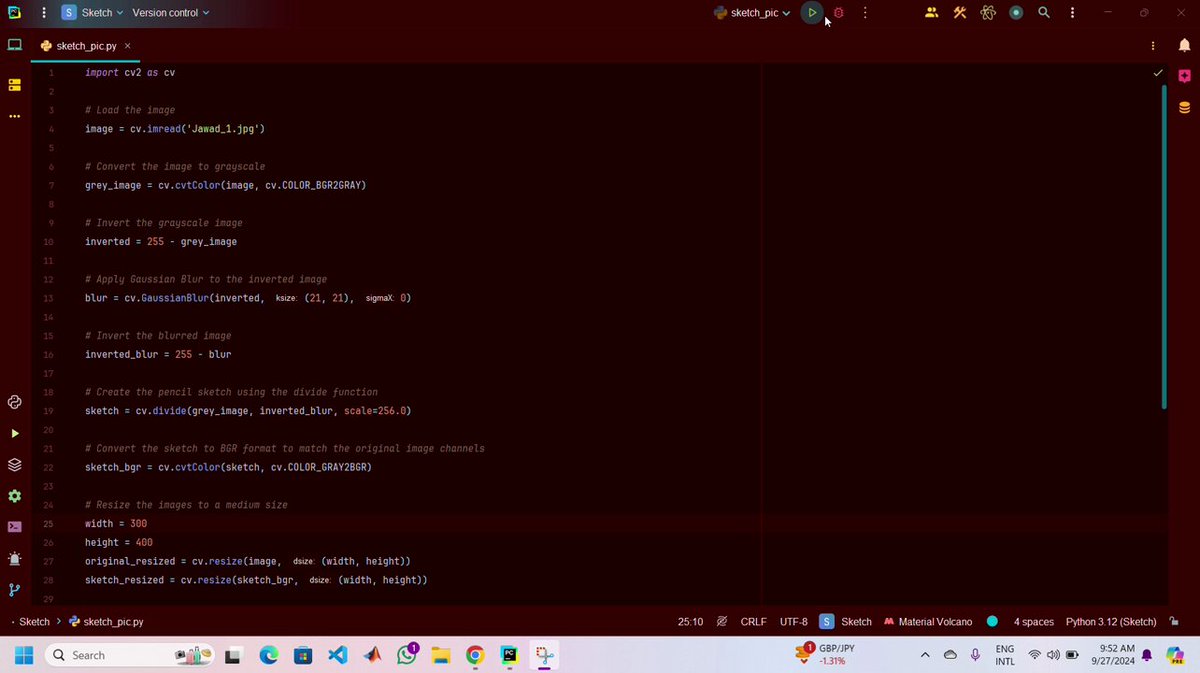Open editor tab options three-dot menu
1200x673 pixels.
(1153, 45)
